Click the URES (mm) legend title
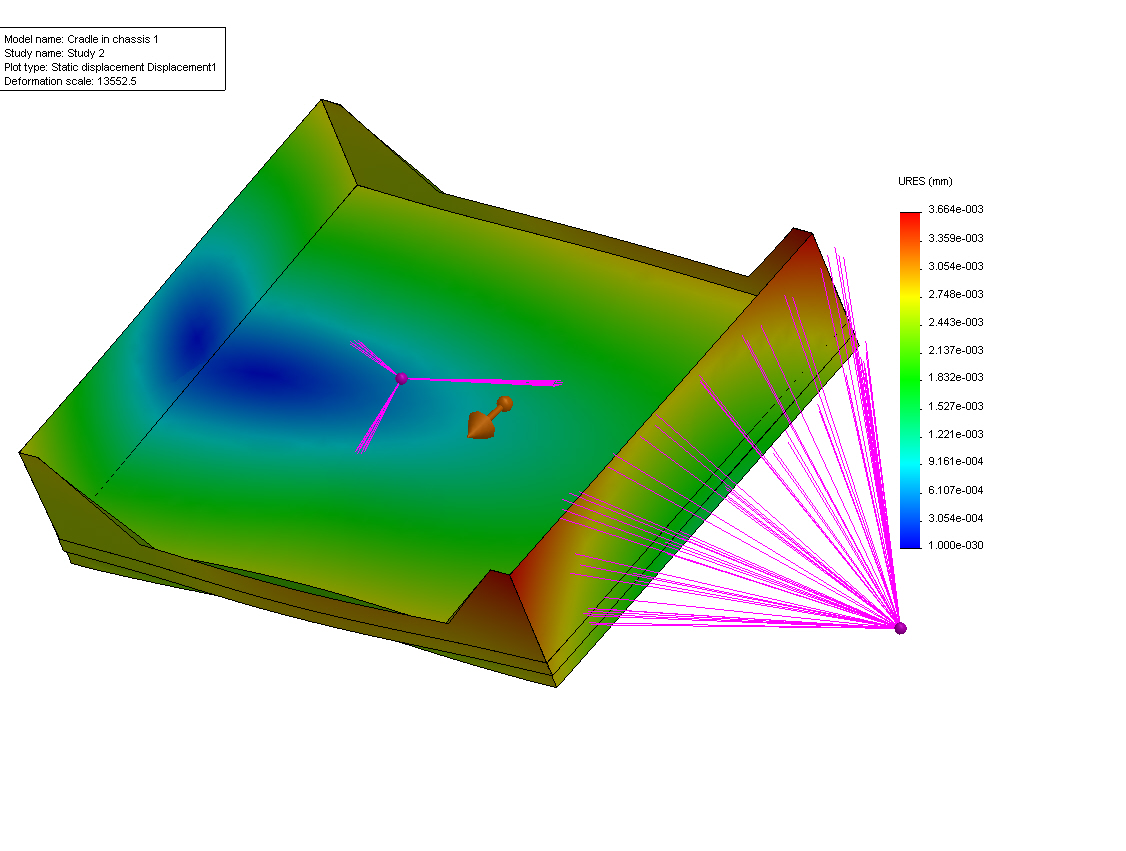Screen dimensions: 1126x851 click(925, 181)
